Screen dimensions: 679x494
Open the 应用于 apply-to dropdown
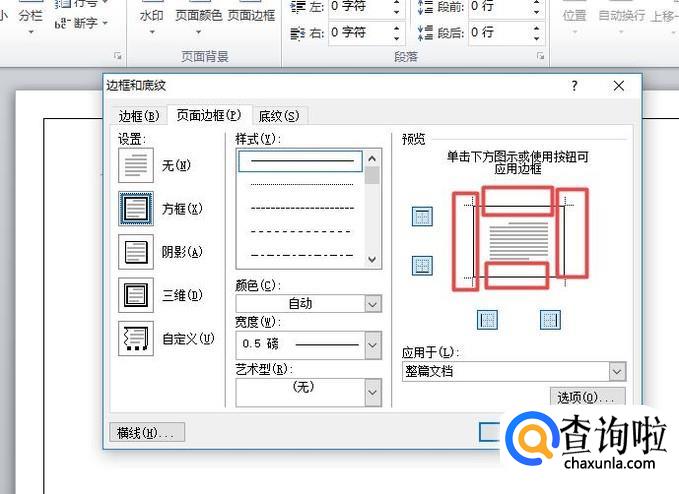click(x=616, y=371)
